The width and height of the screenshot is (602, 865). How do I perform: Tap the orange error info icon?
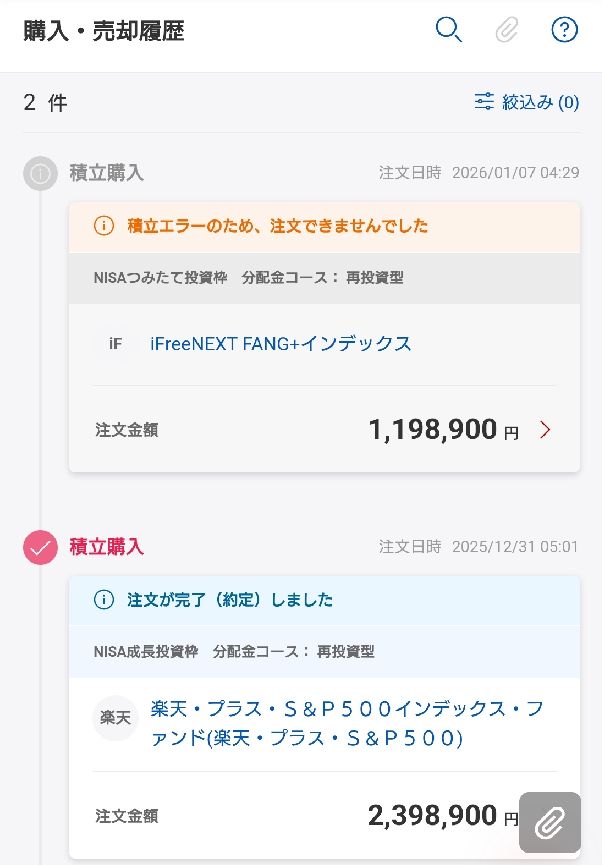point(103,226)
